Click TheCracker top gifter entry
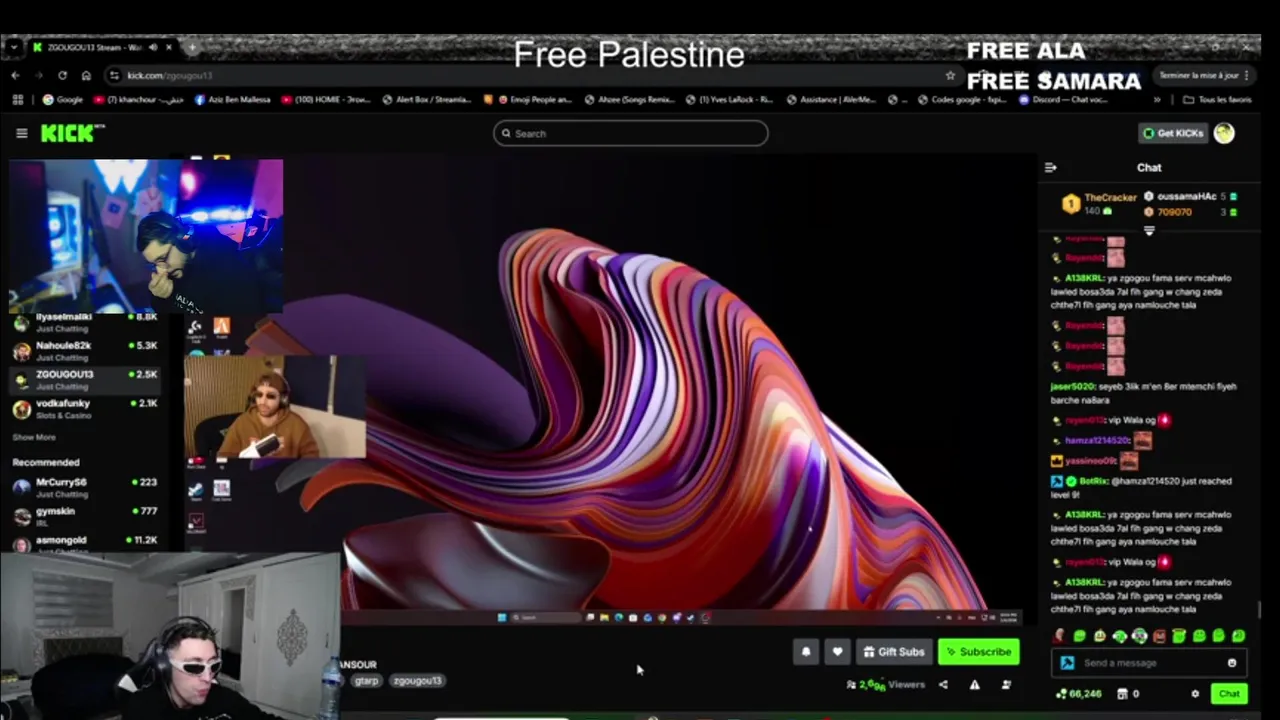Viewport: 1280px width, 720px height. tap(1100, 204)
